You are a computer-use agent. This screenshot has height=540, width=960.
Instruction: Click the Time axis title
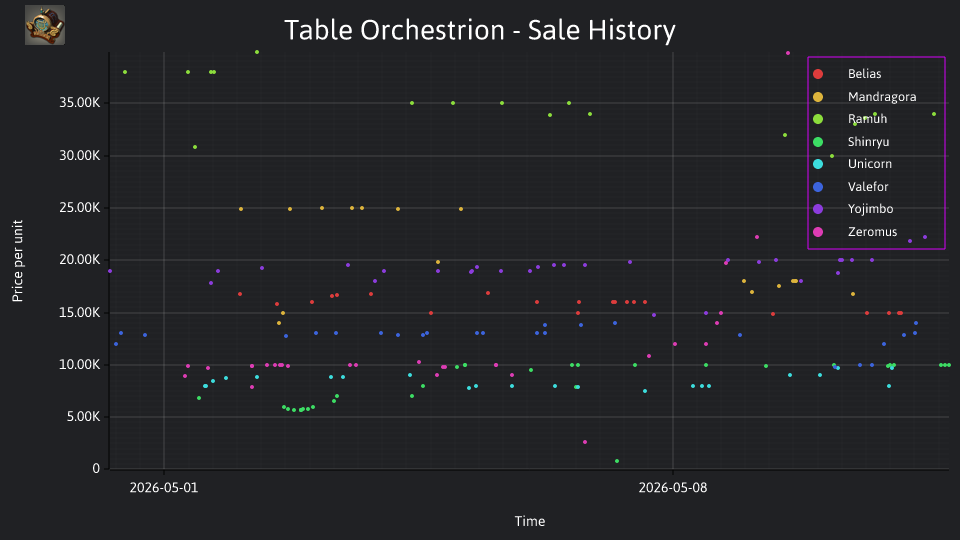530,521
